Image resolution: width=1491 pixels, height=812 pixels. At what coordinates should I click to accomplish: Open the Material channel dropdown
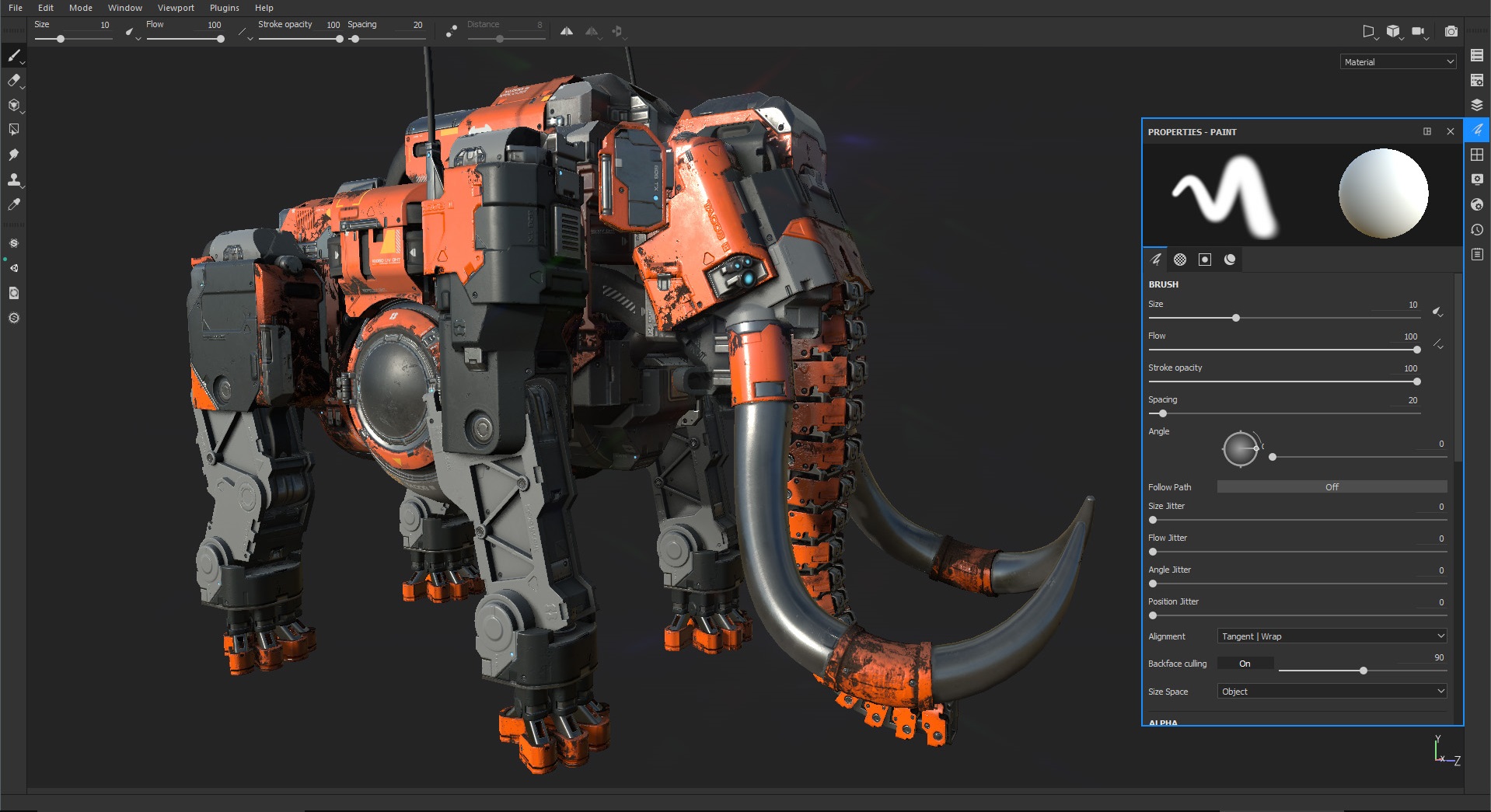click(x=1398, y=61)
